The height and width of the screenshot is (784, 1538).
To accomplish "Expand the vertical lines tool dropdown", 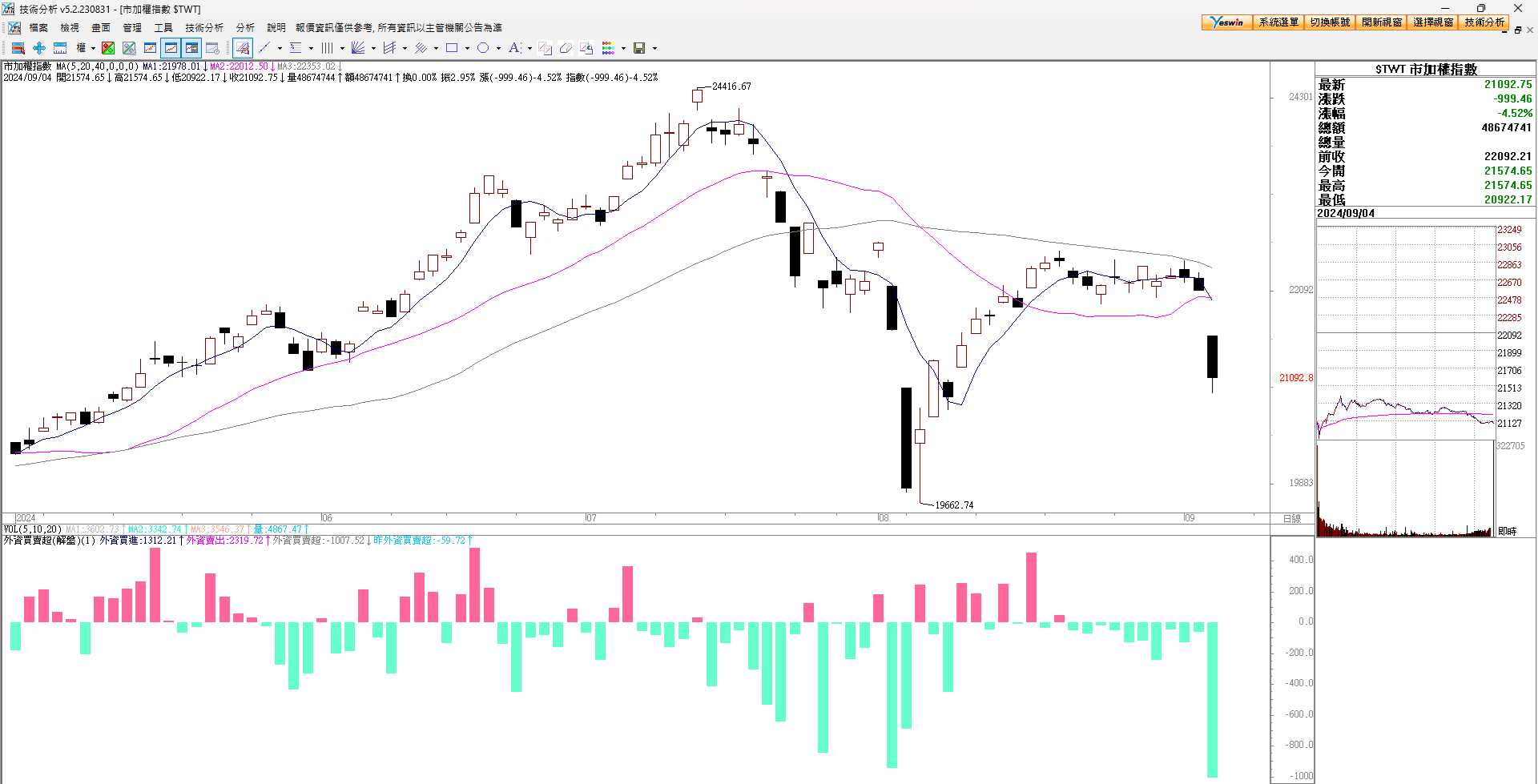I will click(x=342, y=48).
